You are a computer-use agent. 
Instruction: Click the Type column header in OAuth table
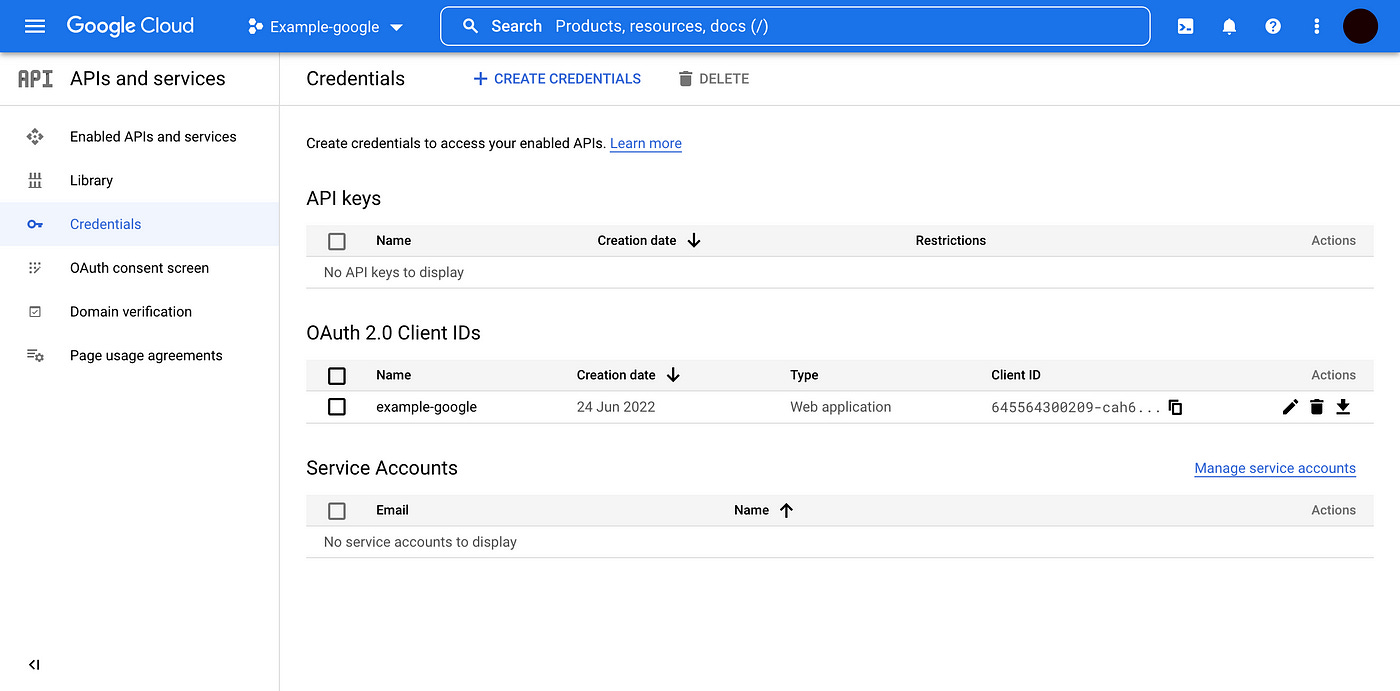804,375
